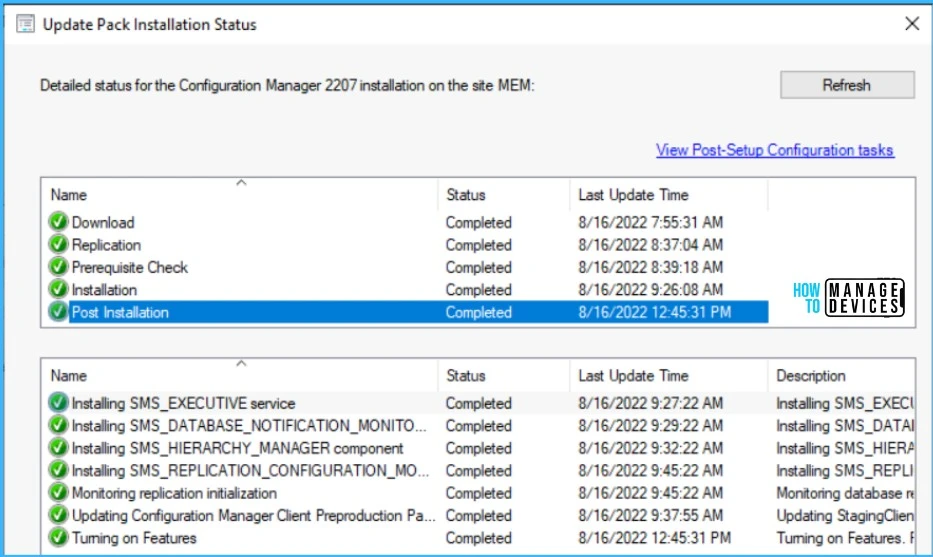Select Installing SMS_HIERARCHY_MANAGER component row
933x557 pixels.
pos(480,448)
